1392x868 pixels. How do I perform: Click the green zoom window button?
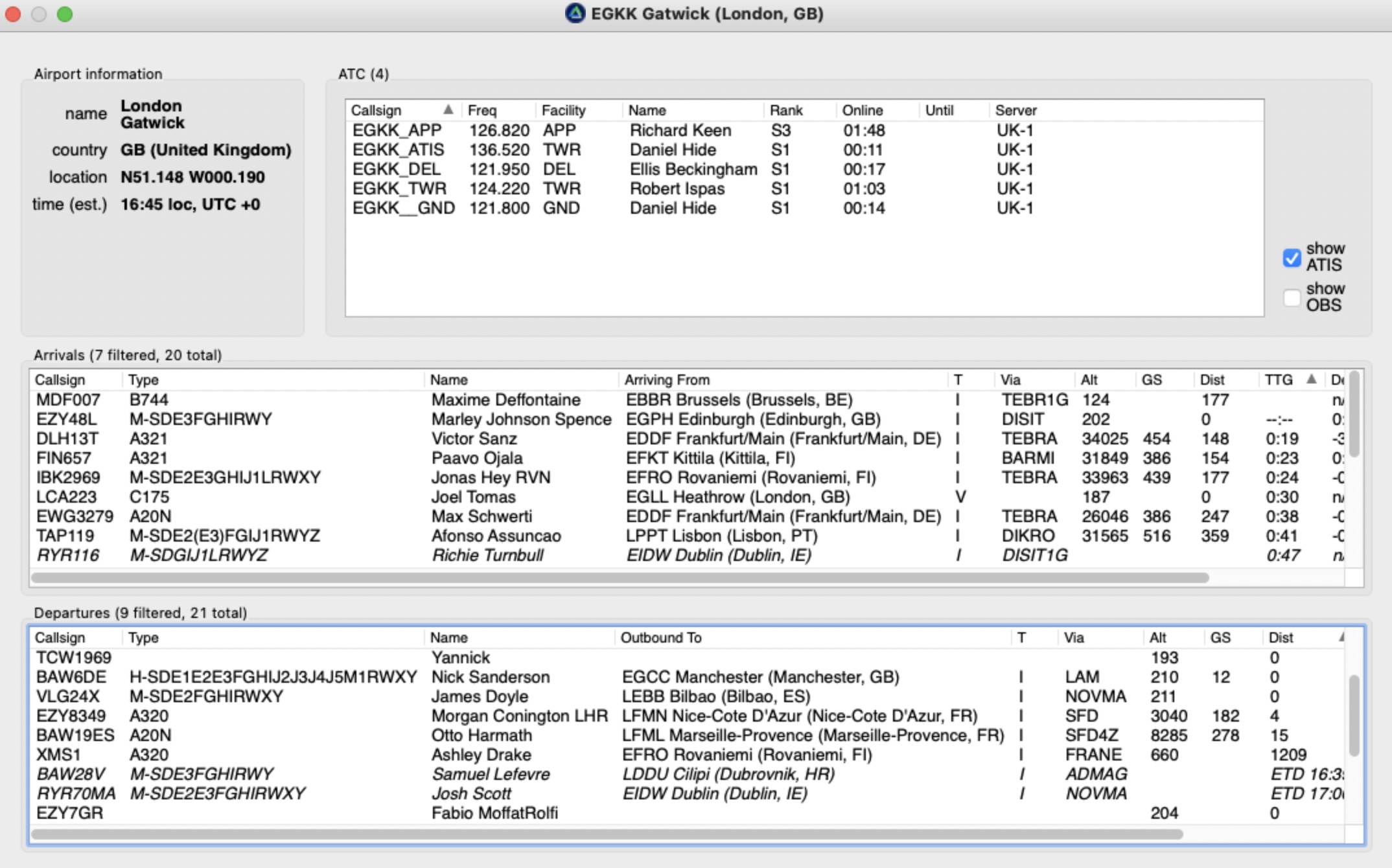65,14
